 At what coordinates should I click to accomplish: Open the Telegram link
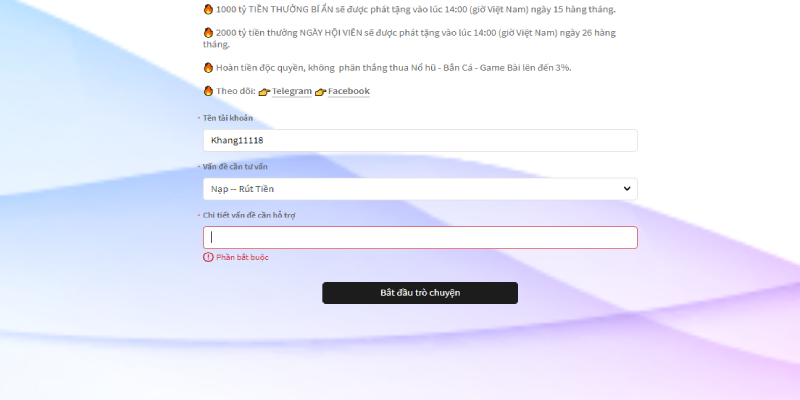(x=291, y=91)
